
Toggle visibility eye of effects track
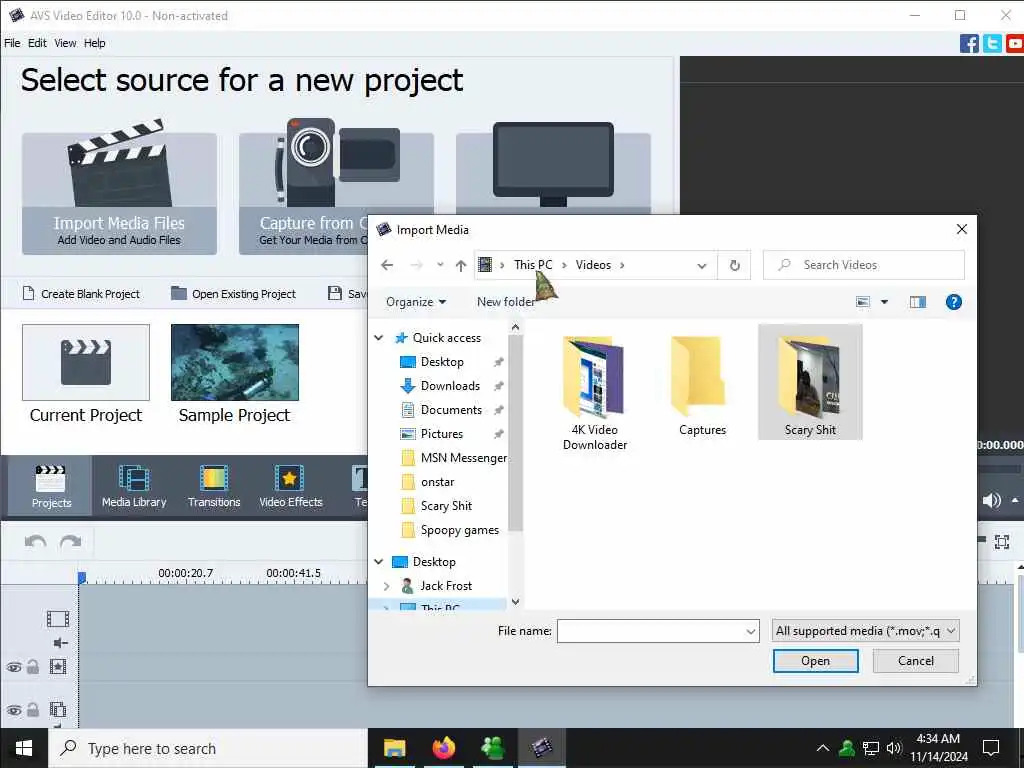click(x=14, y=667)
